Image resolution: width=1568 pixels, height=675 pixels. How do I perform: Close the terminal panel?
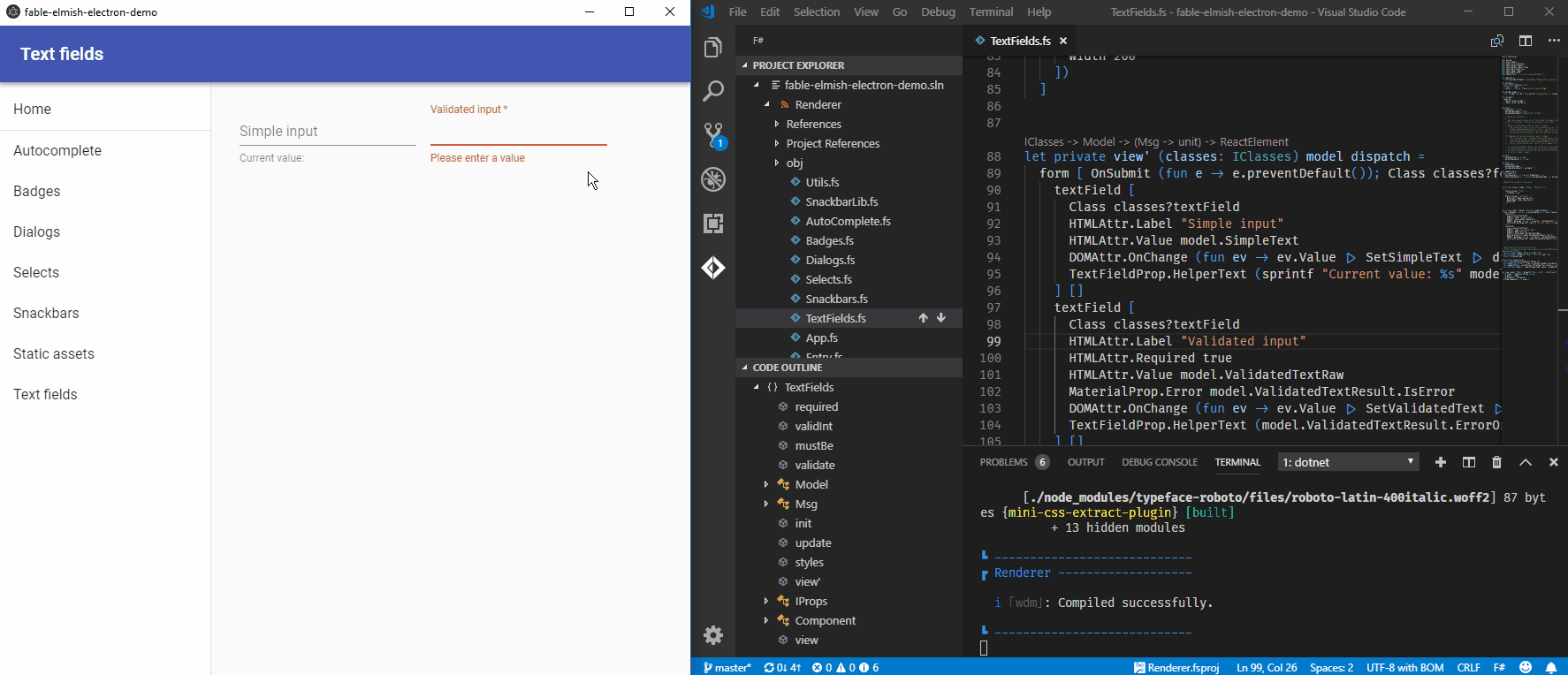pos(1554,462)
